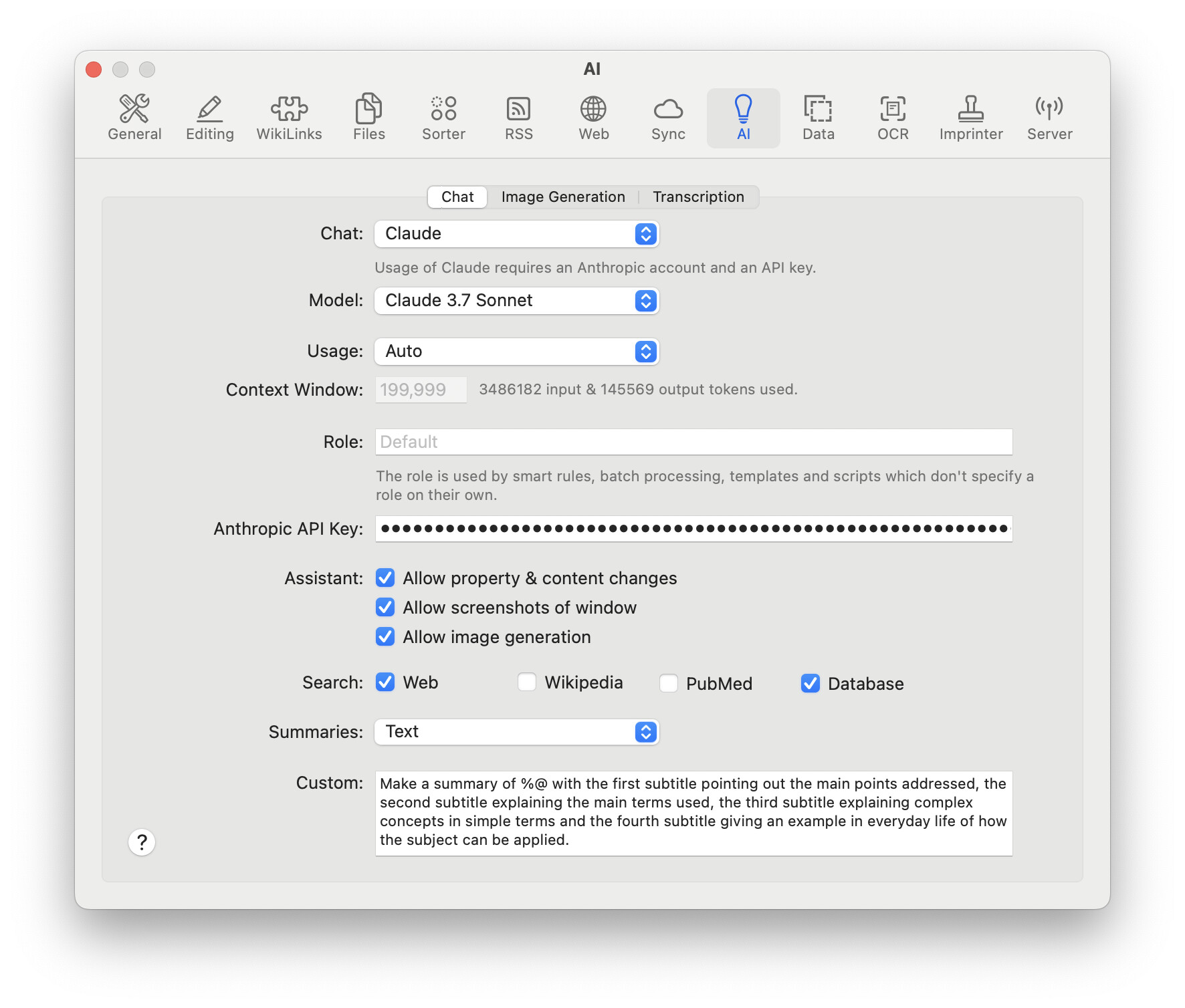1185x1008 pixels.
Task: Click into the Role text field
Action: (x=693, y=442)
